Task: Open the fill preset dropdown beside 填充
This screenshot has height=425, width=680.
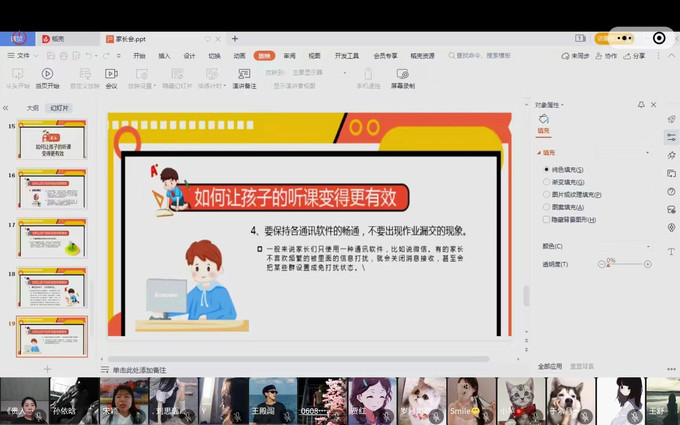Action: click(623, 153)
